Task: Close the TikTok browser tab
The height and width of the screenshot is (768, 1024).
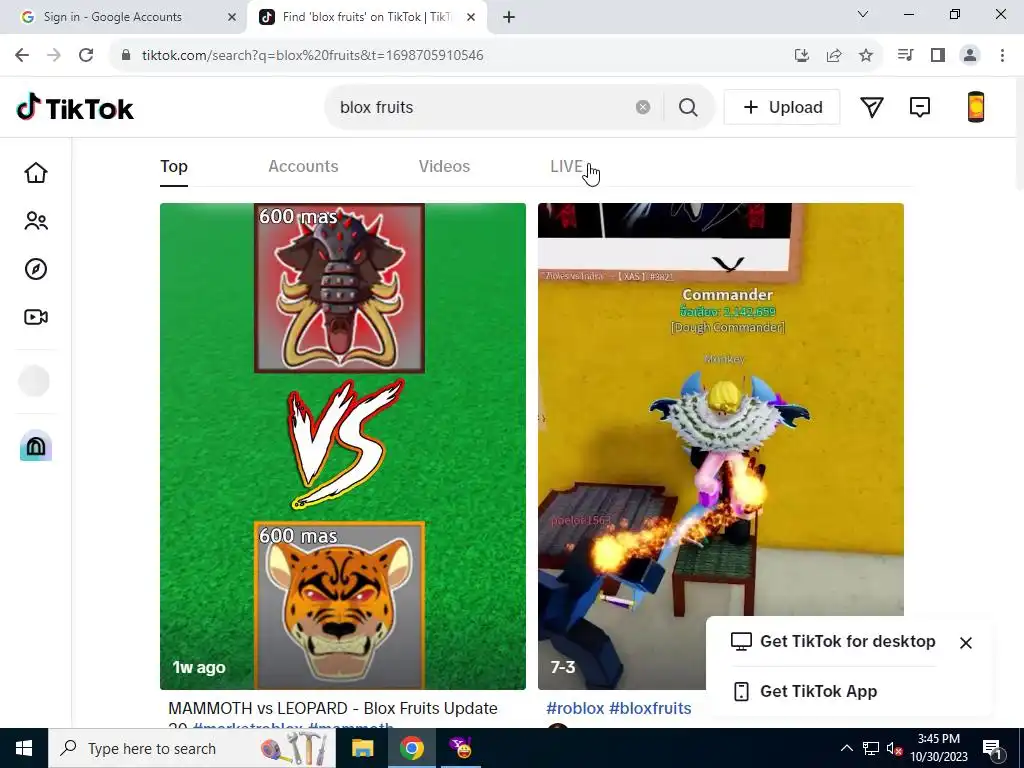Action: 471,17
